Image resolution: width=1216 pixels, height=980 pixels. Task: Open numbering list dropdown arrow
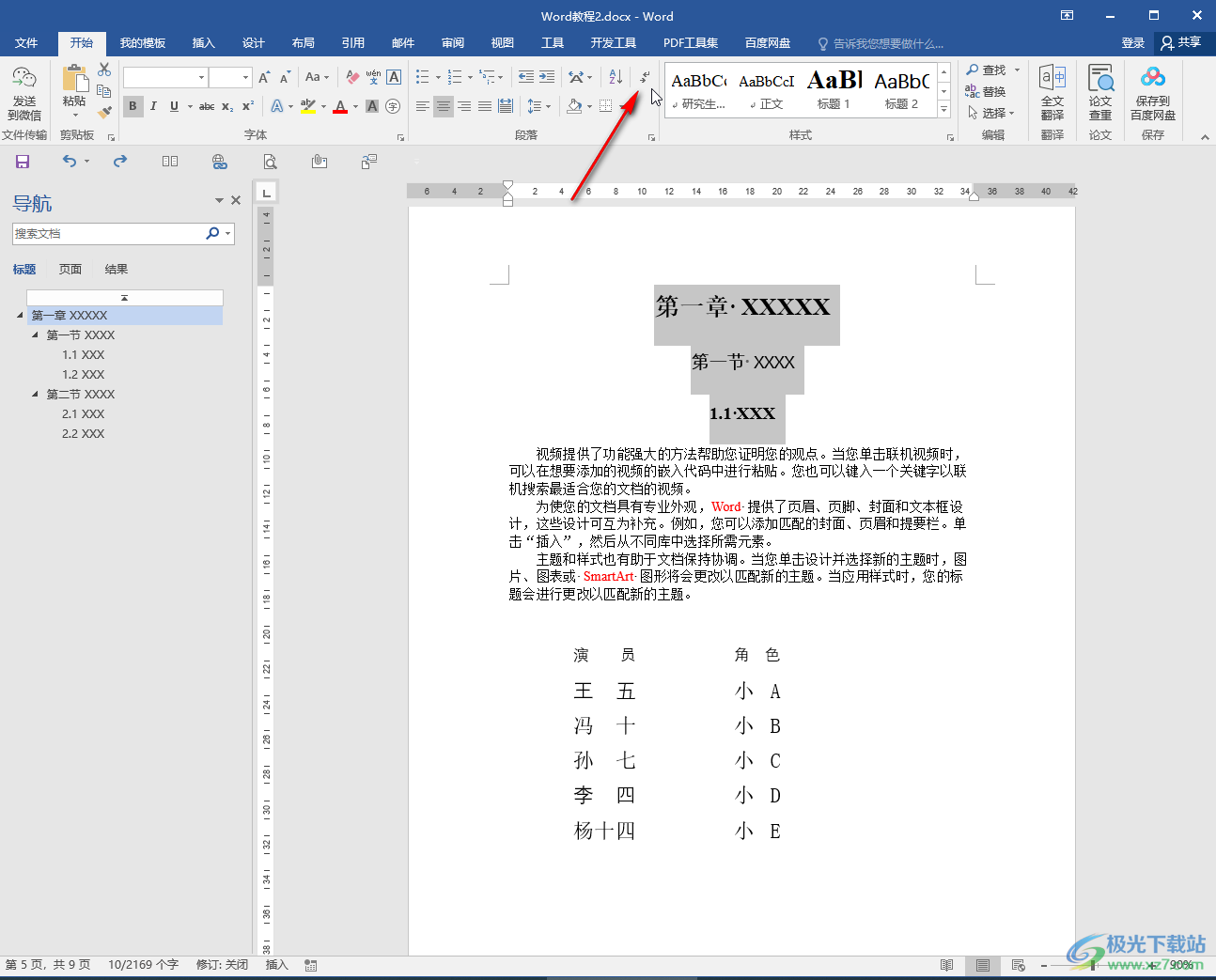470,77
